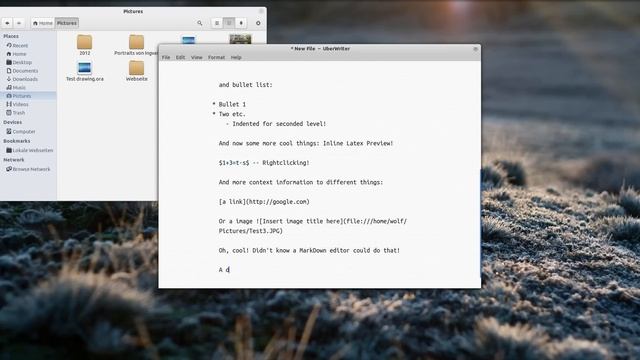Select the Webseite folder
Image resolution: width=640 pixels, height=360 pixels.
click(x=136, y=71)
